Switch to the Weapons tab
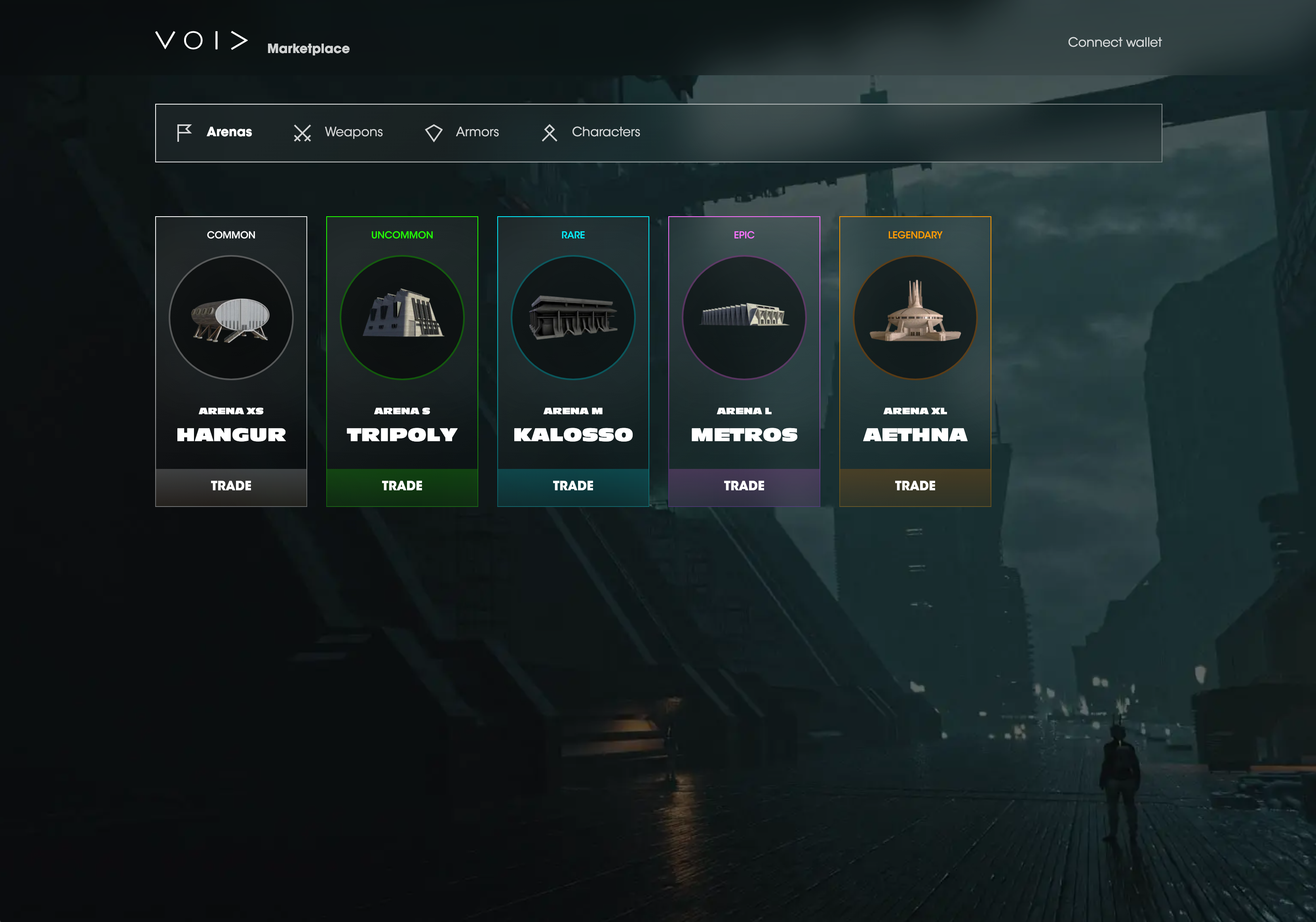Screen dimensions: 1316x922 click(353, 132)
